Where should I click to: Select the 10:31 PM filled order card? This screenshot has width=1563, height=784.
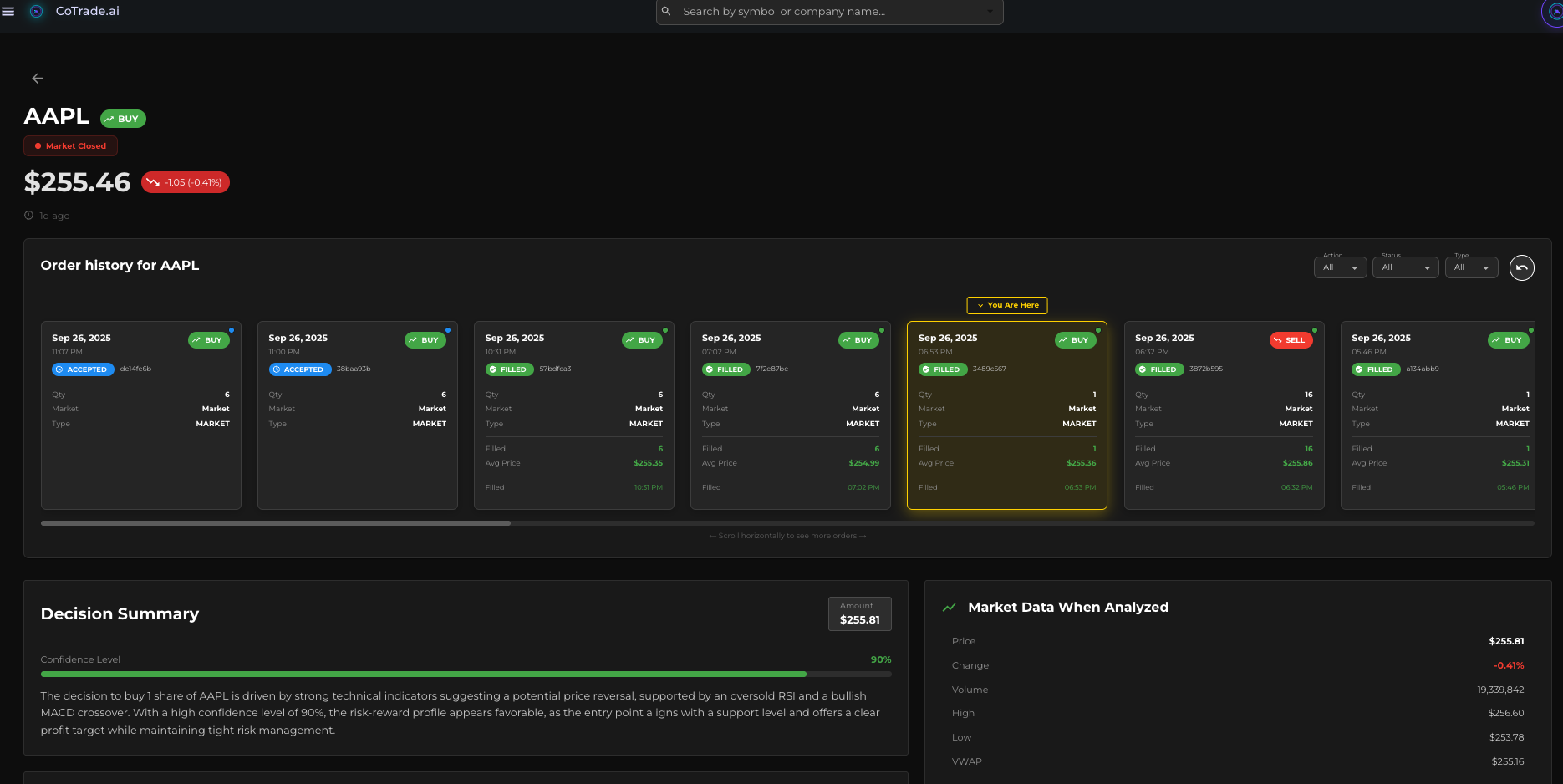[x=574, y=415]
